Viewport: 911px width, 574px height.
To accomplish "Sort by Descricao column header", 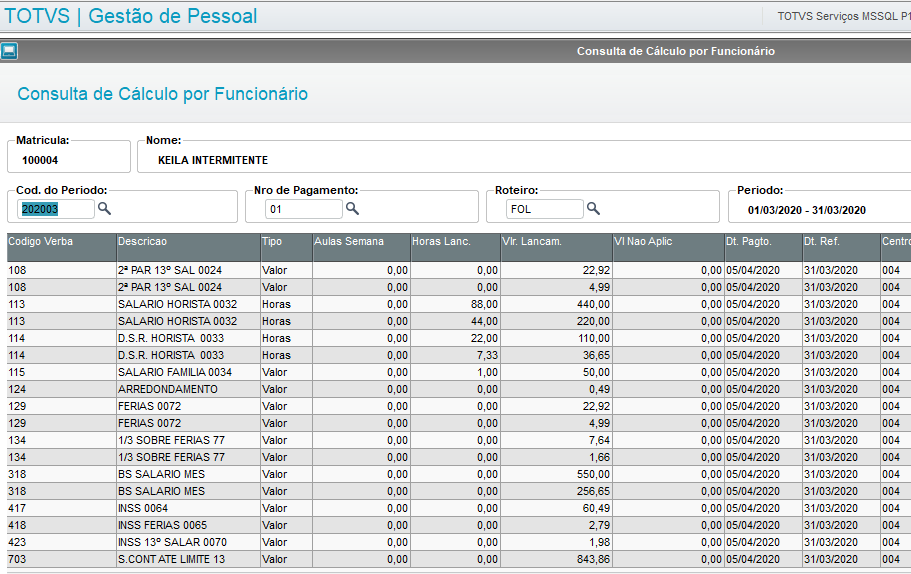I will pos(188,247).
